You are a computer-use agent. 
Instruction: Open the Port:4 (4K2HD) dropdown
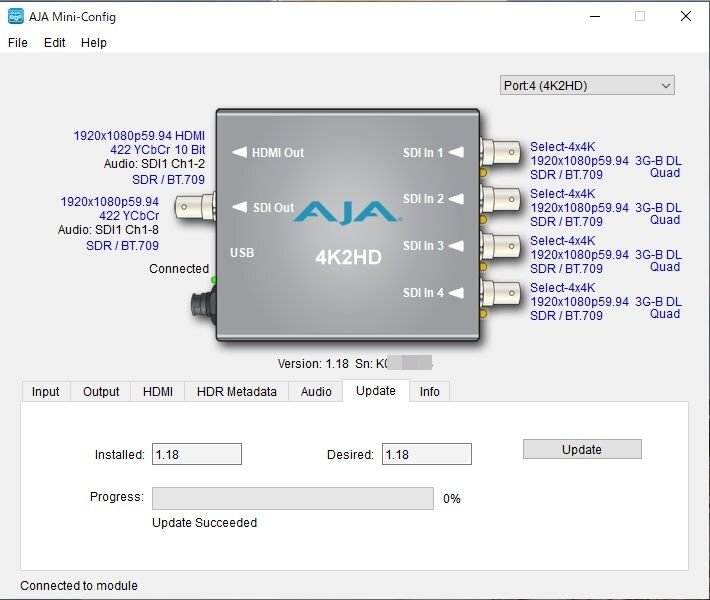coord(587,86)
